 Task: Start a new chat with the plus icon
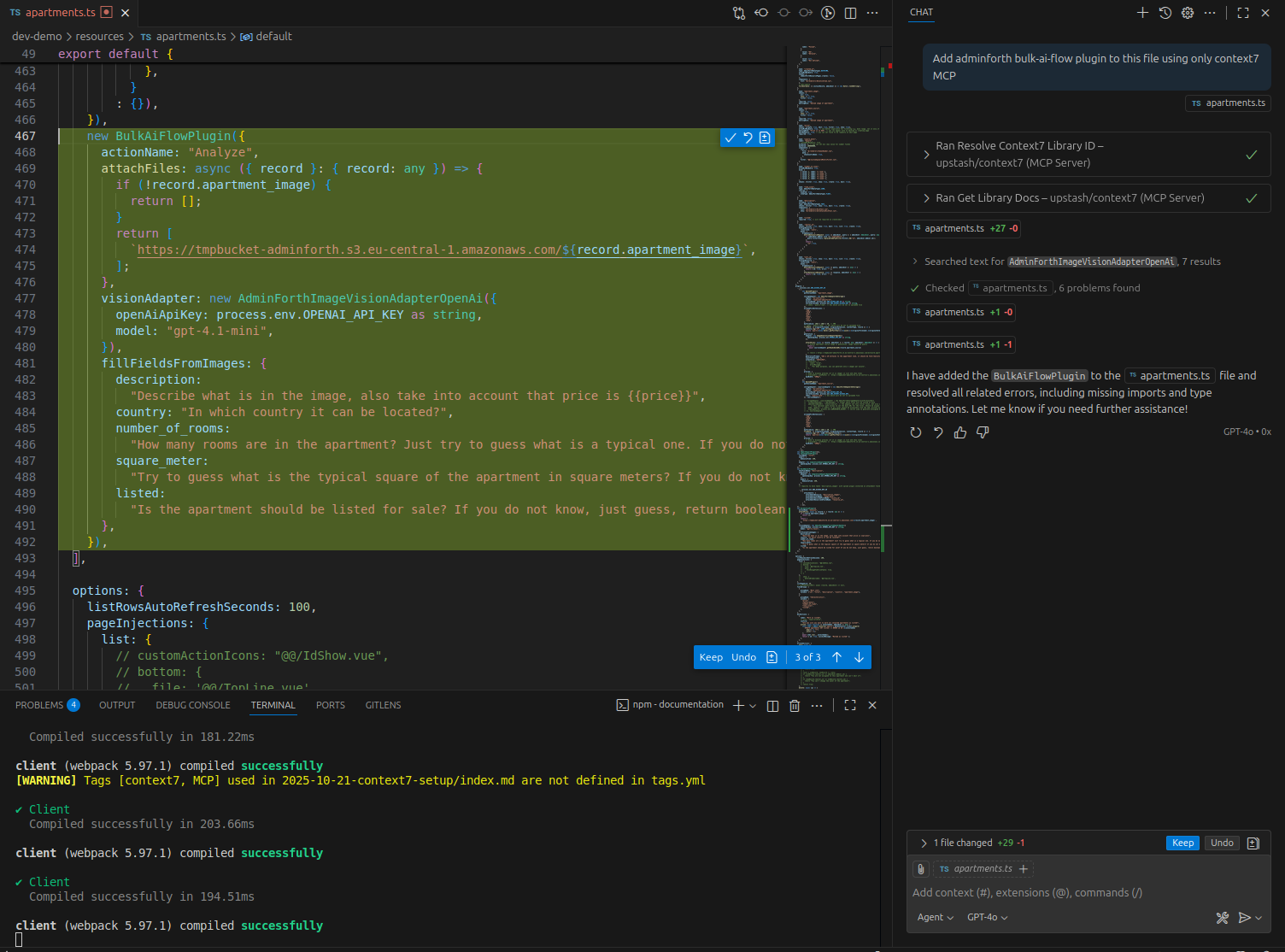click(1142, 13)
